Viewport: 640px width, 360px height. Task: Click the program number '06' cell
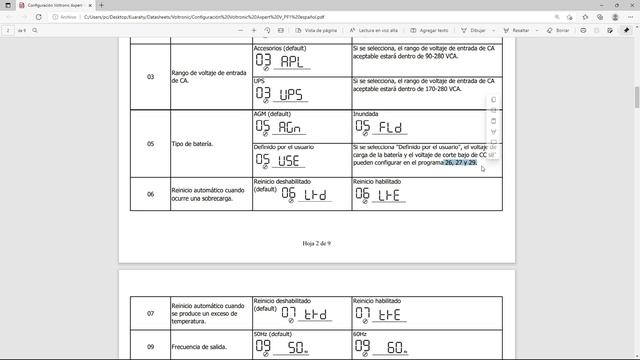(x=150, y=194)
